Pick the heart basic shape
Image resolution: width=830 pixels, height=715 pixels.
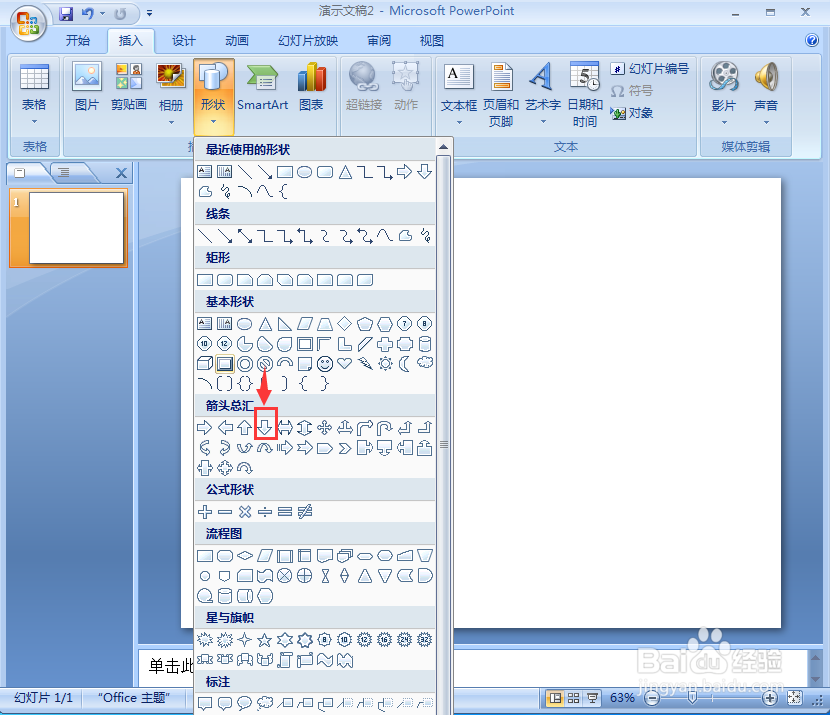point(345,364)
